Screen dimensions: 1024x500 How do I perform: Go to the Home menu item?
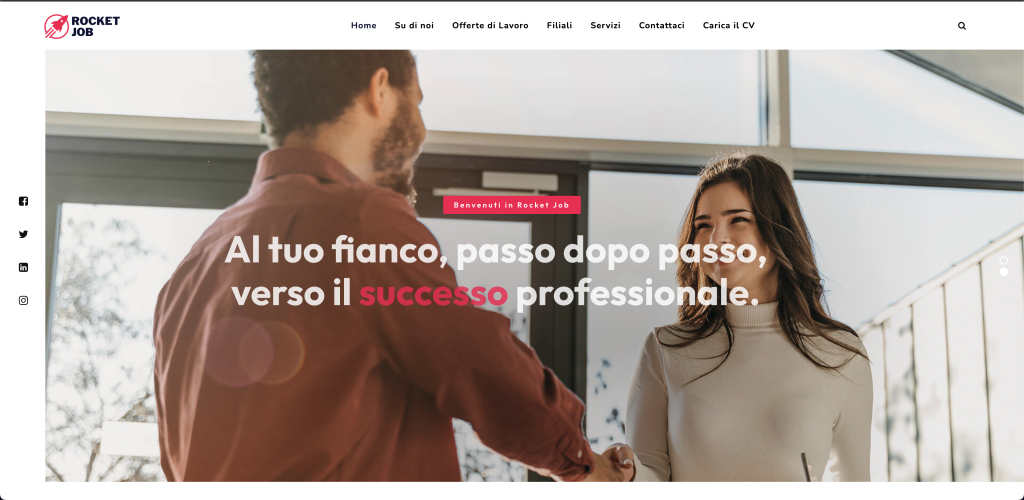click(x=364, y=25)
